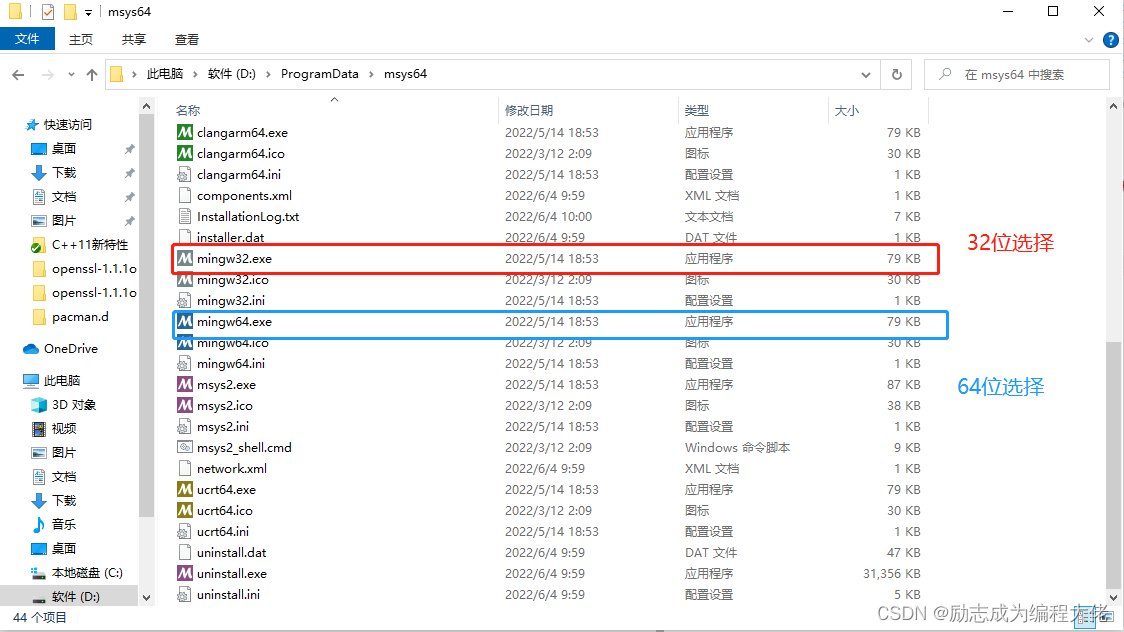
Task: Click the refresh button beside the address bar
Action: [x=896, y=75]
